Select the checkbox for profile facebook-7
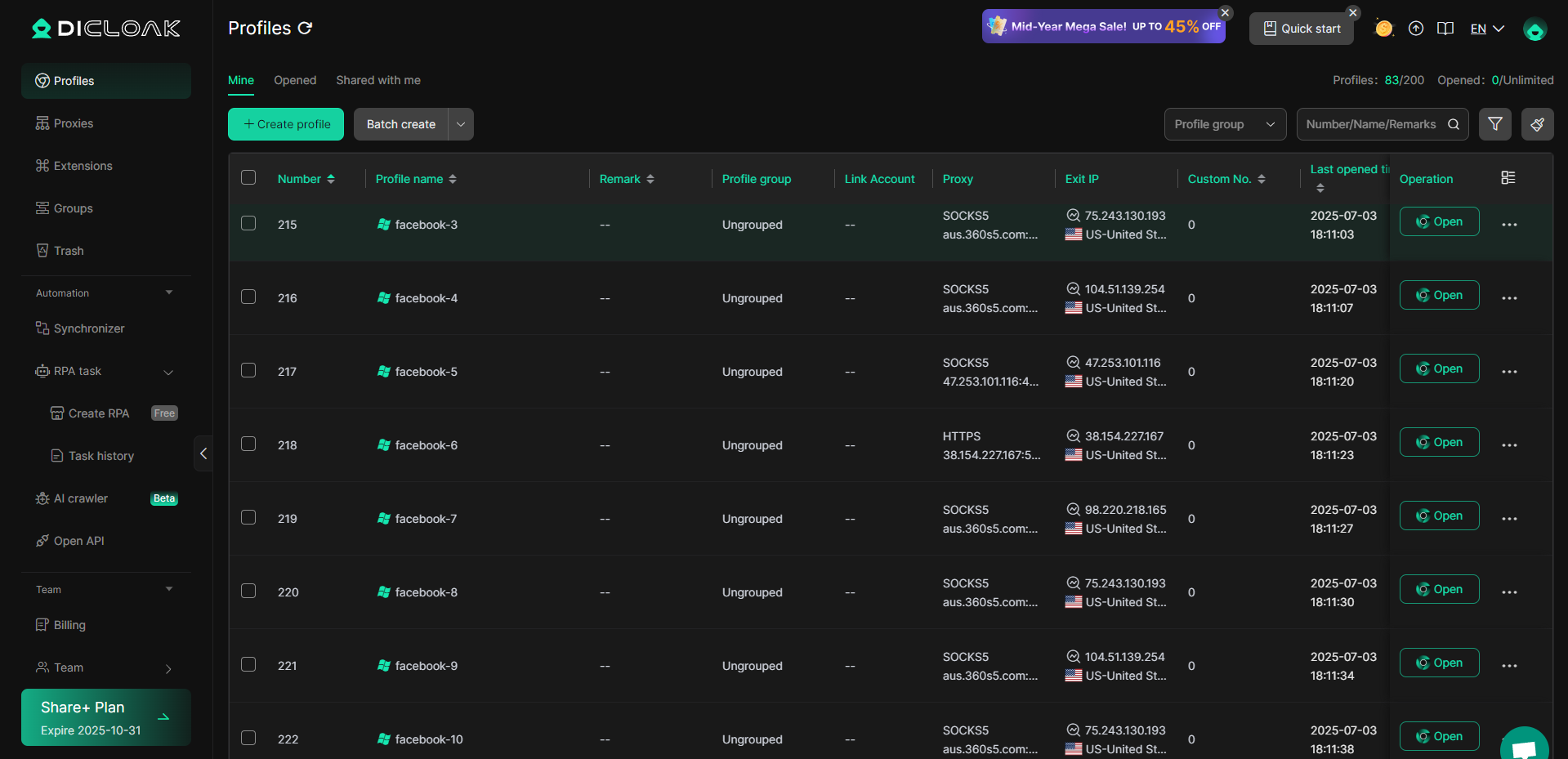The width and height of the screenshot is (1568, 759). 248,517
